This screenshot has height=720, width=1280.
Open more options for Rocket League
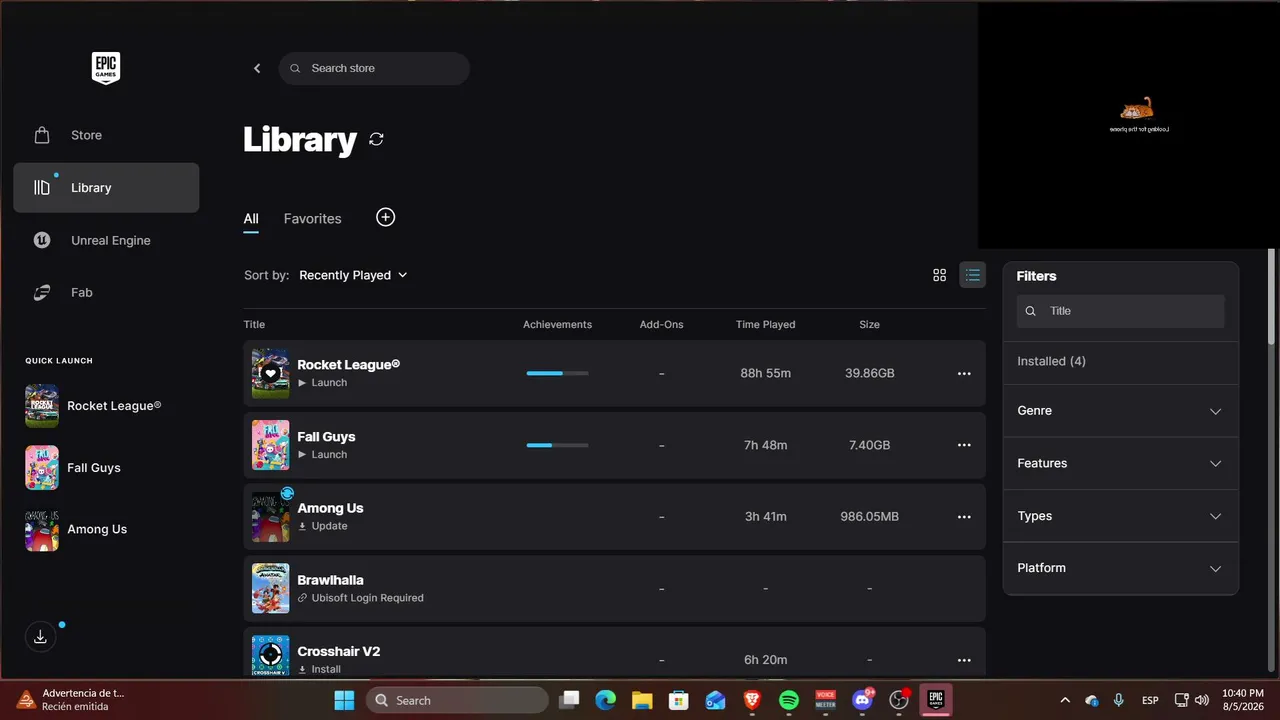click(x=964, y=373)
